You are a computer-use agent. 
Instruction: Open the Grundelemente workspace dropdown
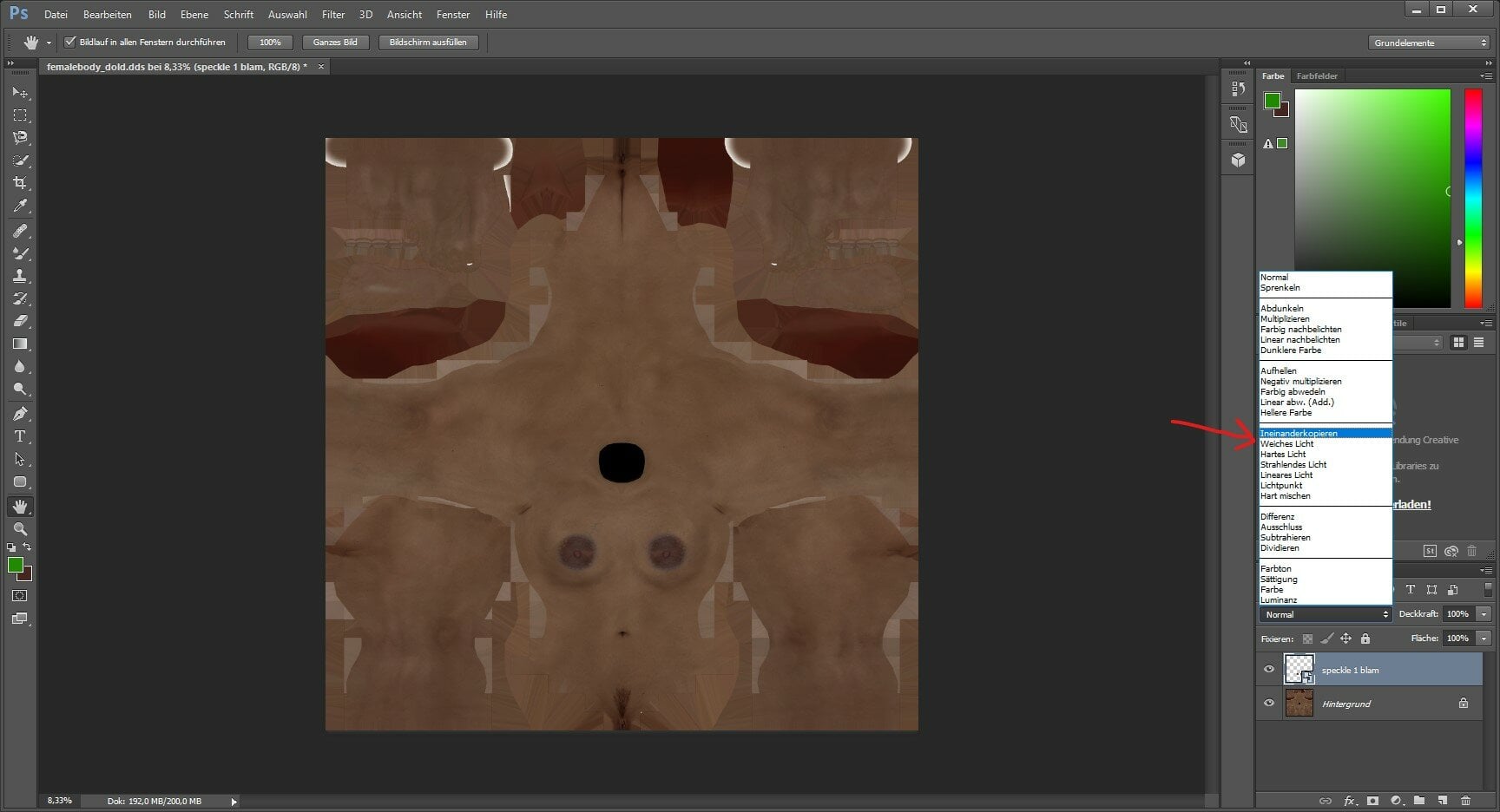coord(1429,43)
